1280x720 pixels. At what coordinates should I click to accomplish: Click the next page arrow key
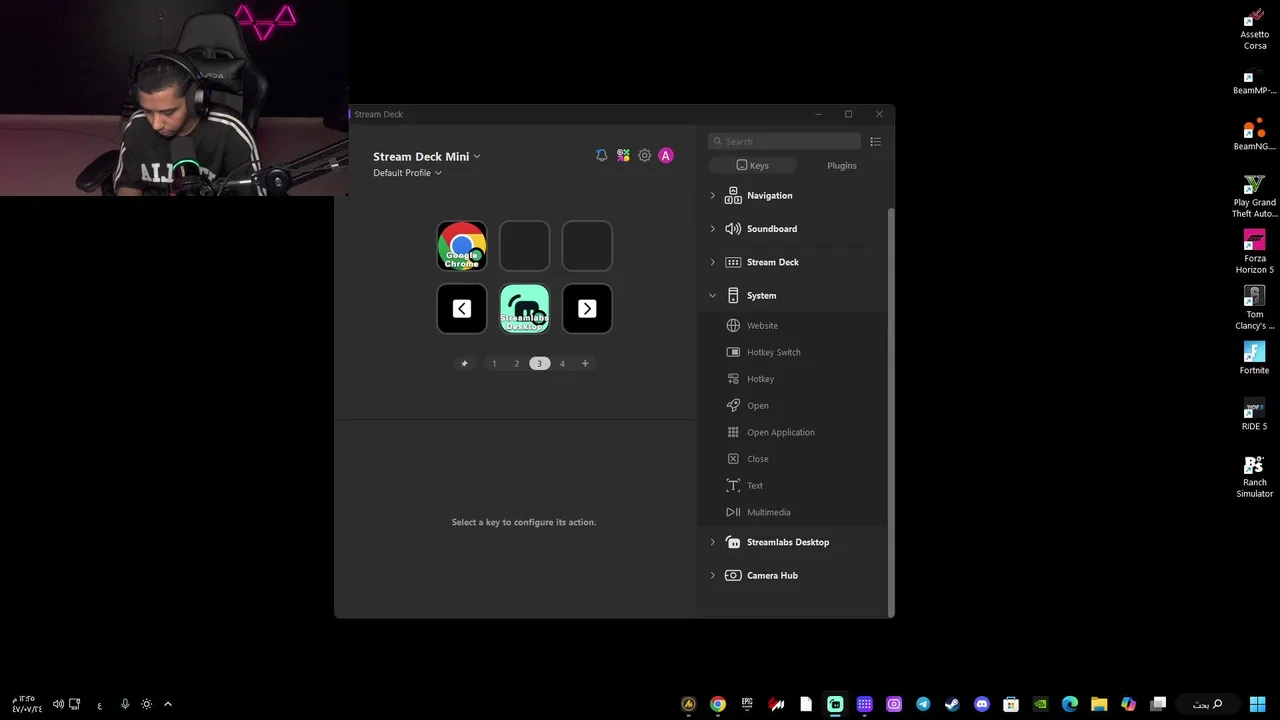pos(587,309)
